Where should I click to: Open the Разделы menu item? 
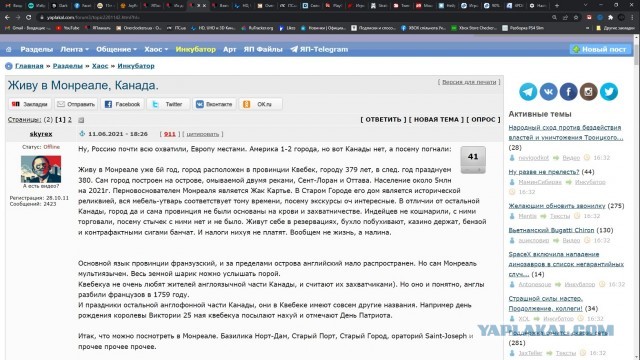pyautogui.click(x=37, y=49)
